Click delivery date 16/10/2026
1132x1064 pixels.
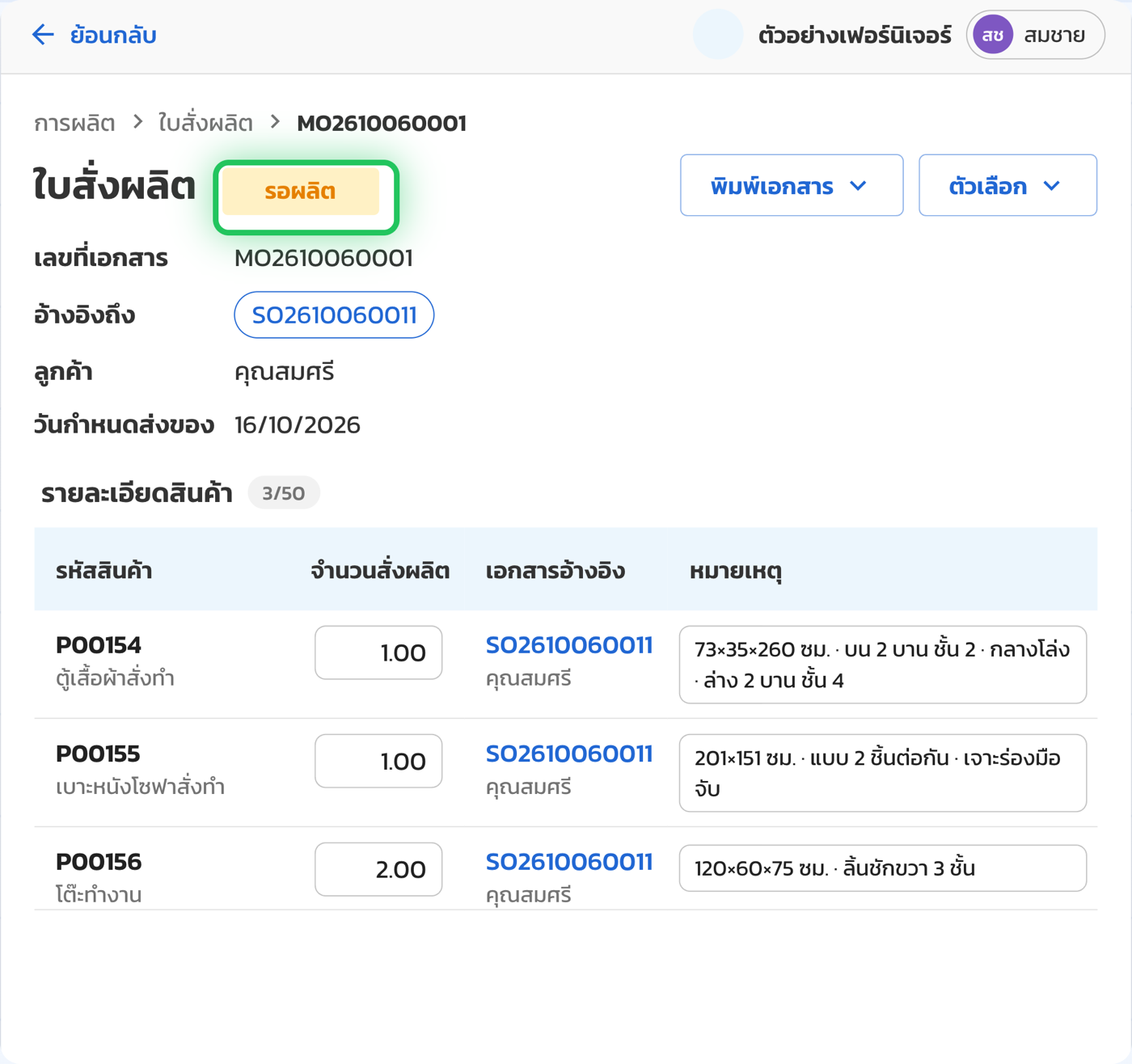click(x=298, y=425)
